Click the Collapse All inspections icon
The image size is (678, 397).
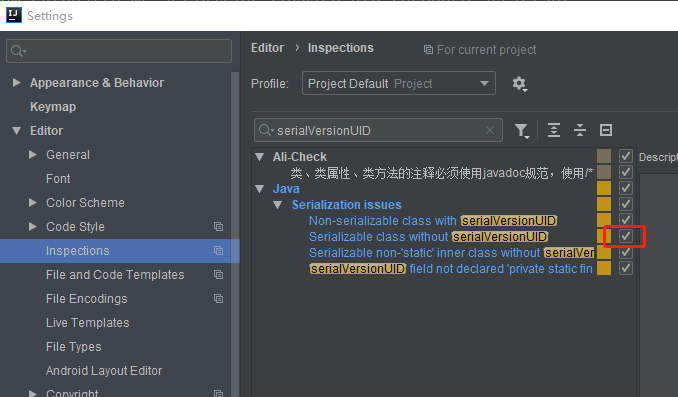580,130
